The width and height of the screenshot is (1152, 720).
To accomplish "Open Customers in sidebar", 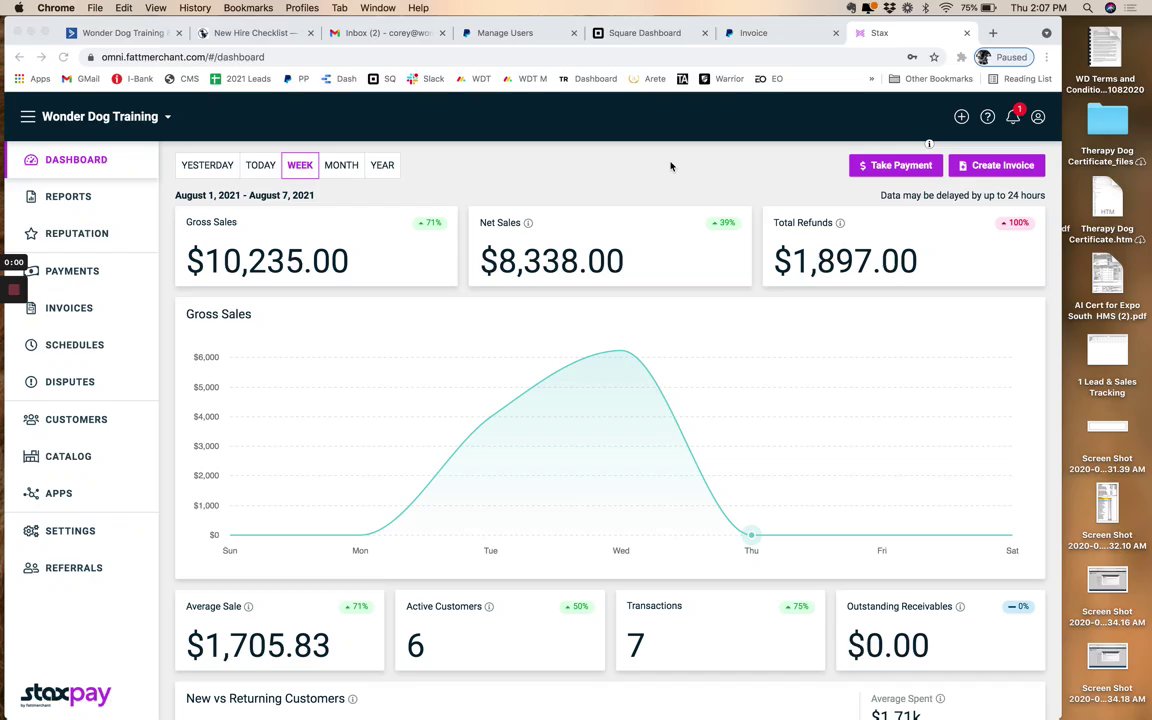I will [x=82, y=420].
